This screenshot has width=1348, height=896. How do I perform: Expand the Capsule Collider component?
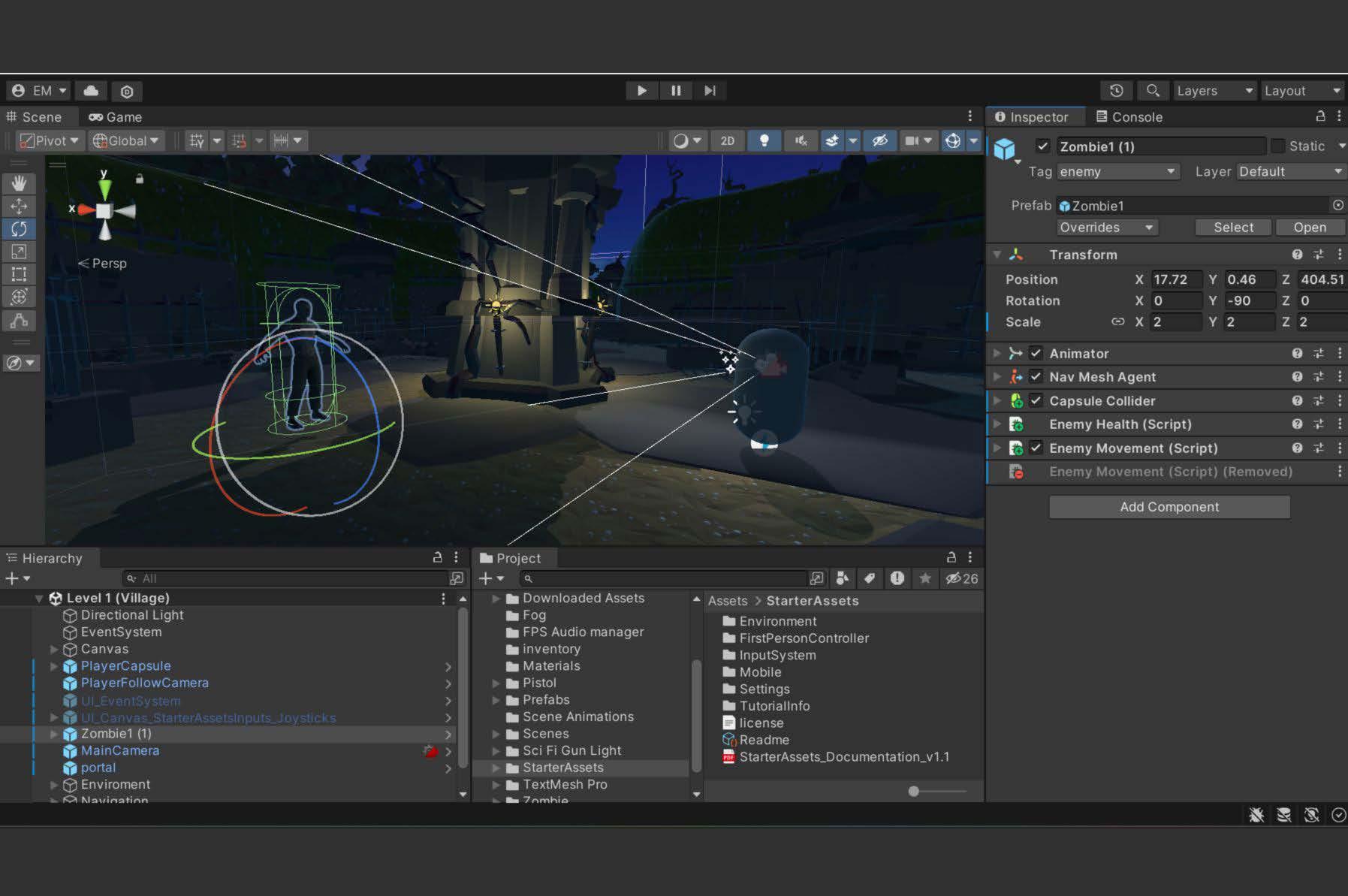point(997,401)
